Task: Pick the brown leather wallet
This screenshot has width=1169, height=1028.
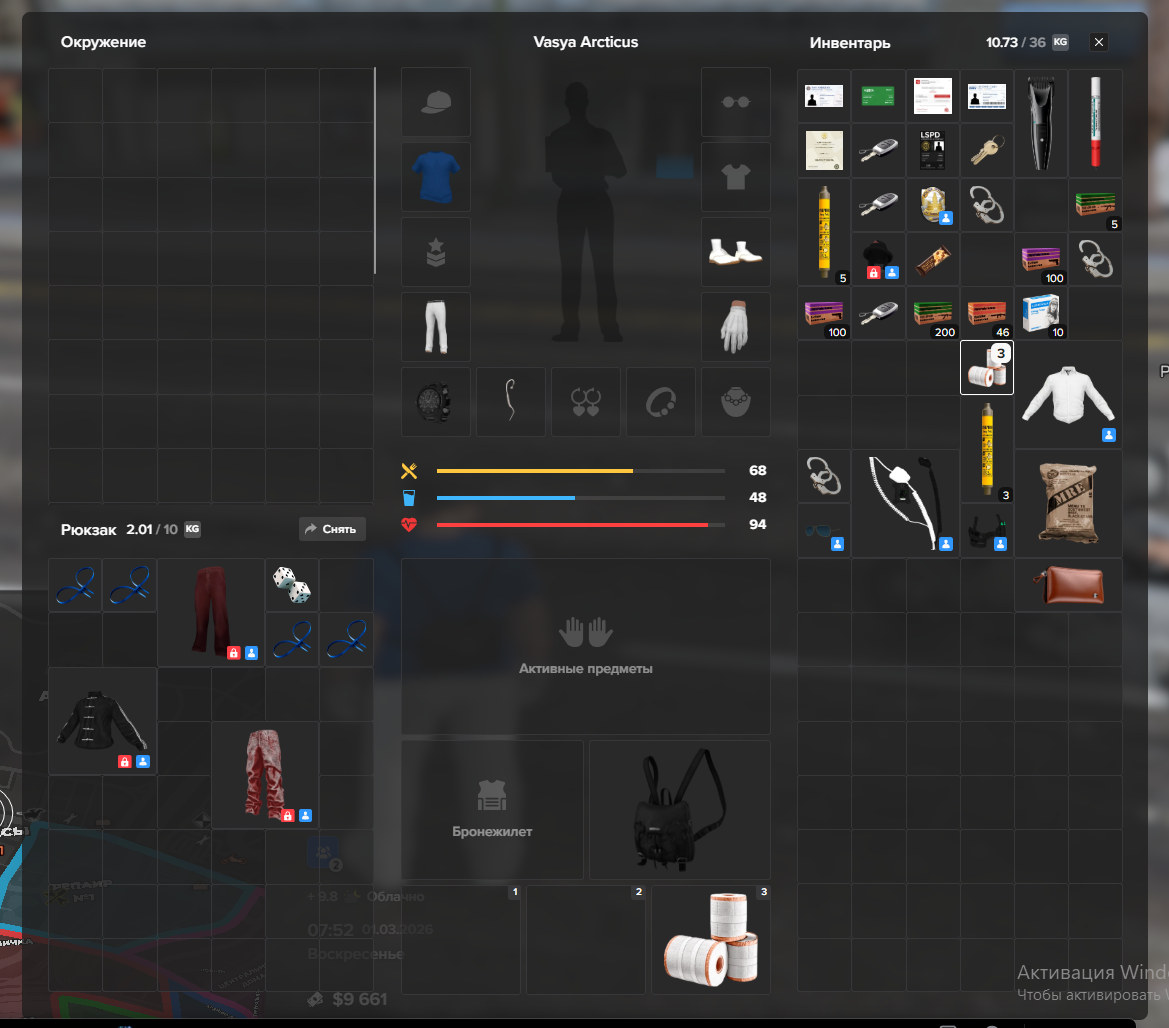Action: point(1068,585)
